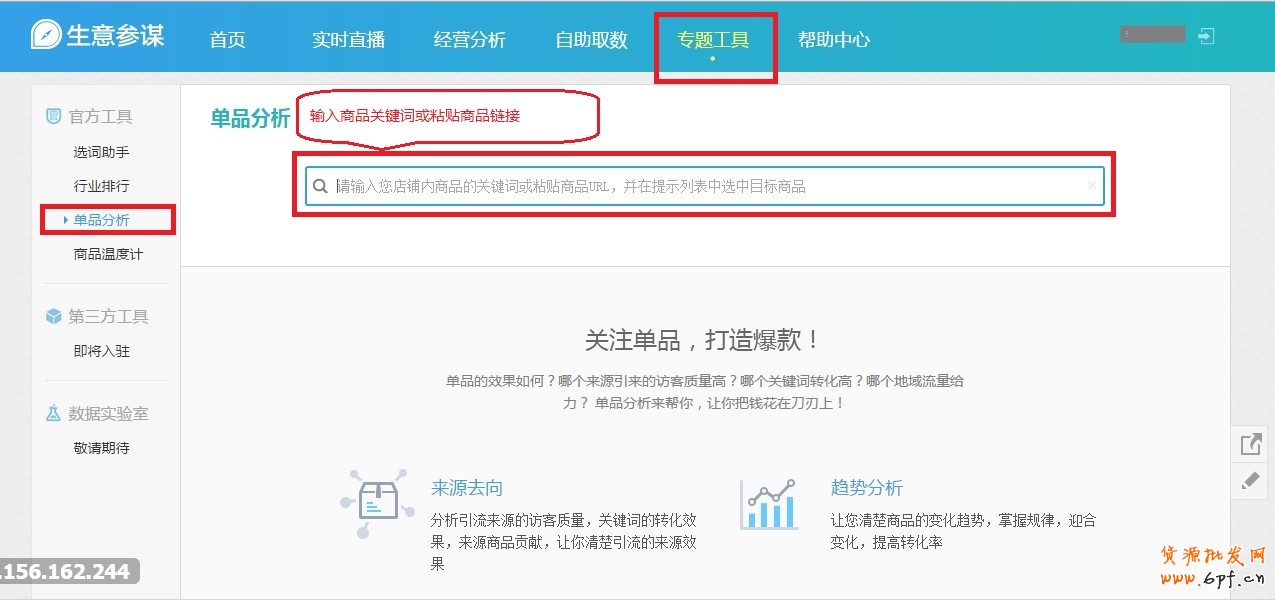Image resolution: width=1275 pixels, height=600 pixels.
Task: Click the logout icon in header
Action: [1206, 36]
